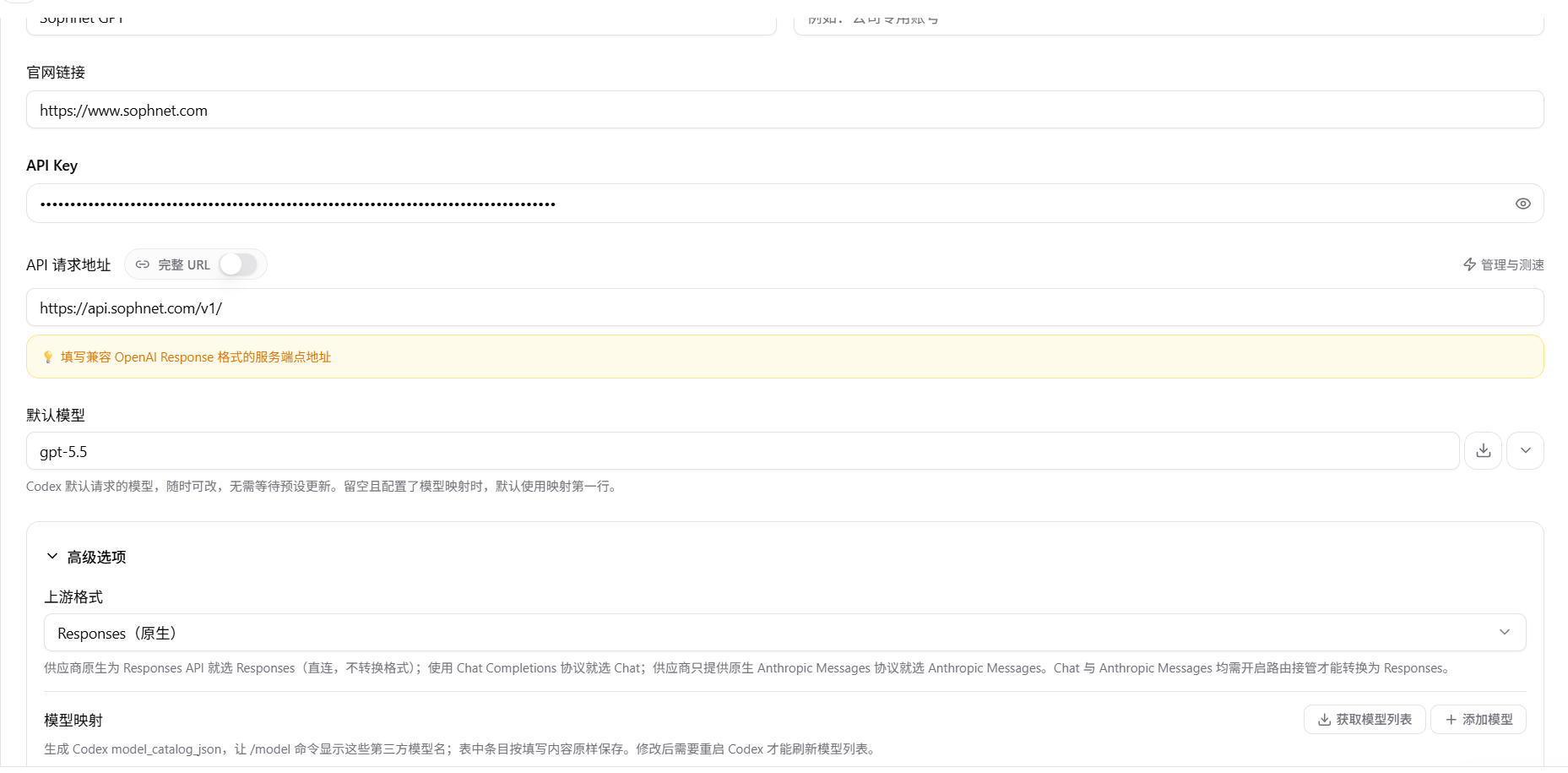Click the lightning icon for 管理与测速
The image size is (1568, 773).
click(x=1469, y=264)
